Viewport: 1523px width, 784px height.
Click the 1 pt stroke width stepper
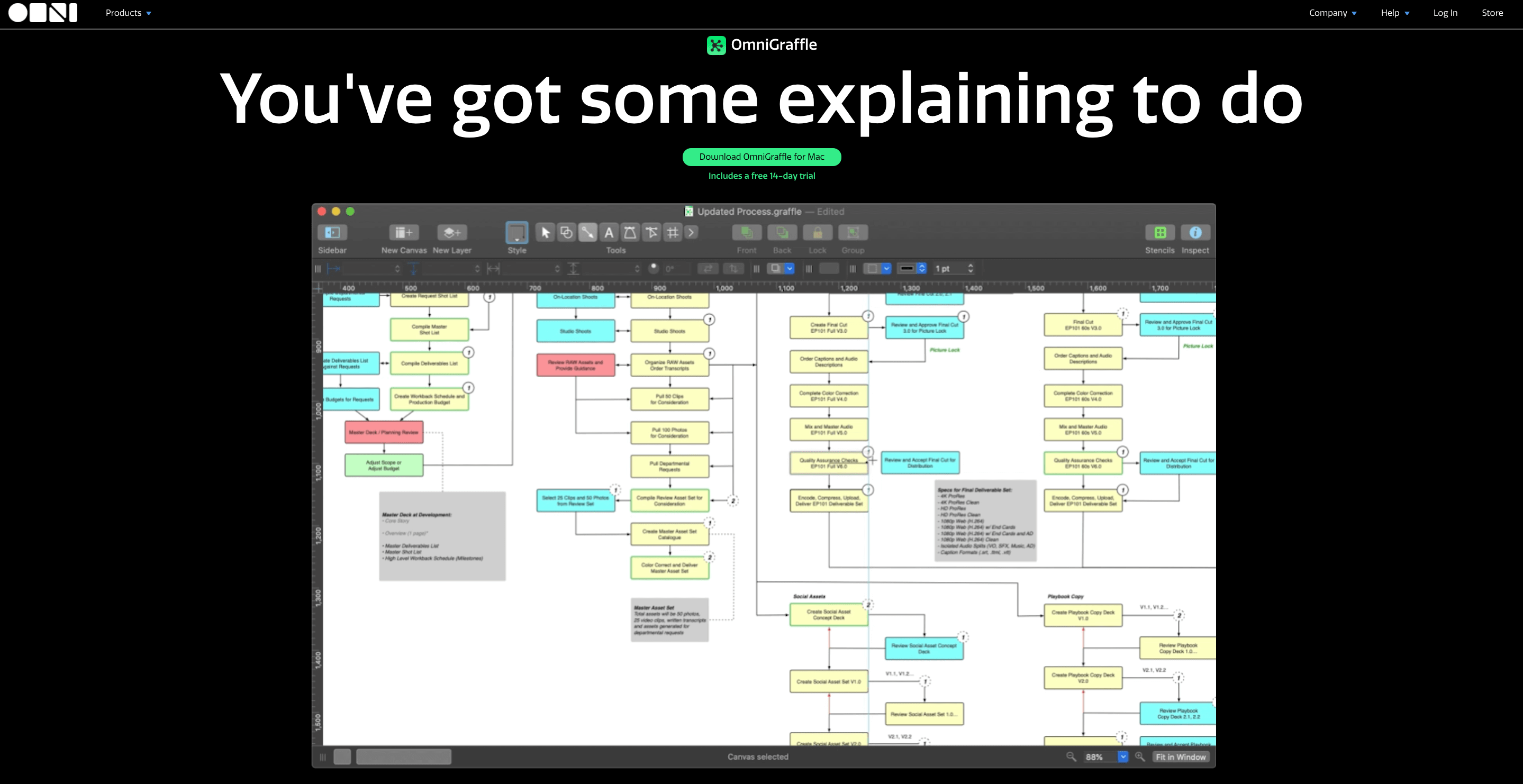click(971, 268)
